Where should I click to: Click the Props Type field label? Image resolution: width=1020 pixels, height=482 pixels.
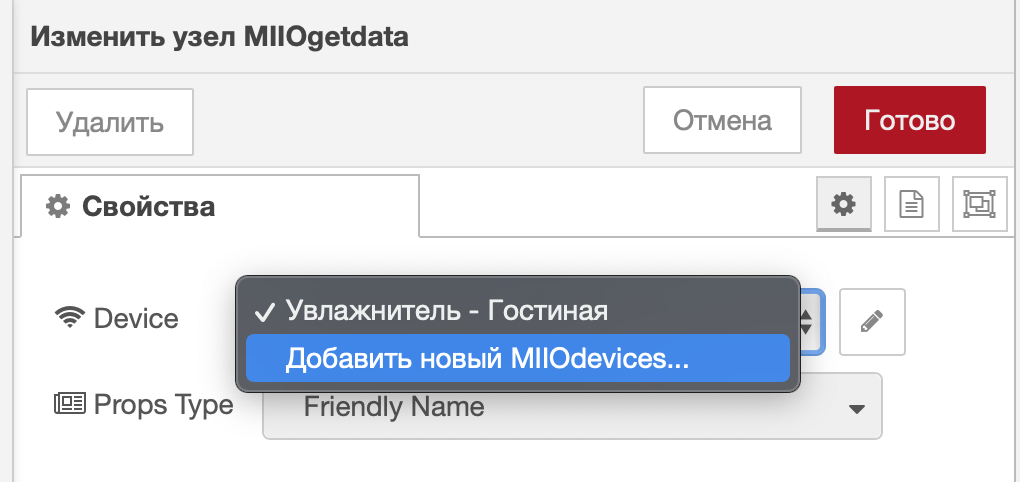point(163,405)
